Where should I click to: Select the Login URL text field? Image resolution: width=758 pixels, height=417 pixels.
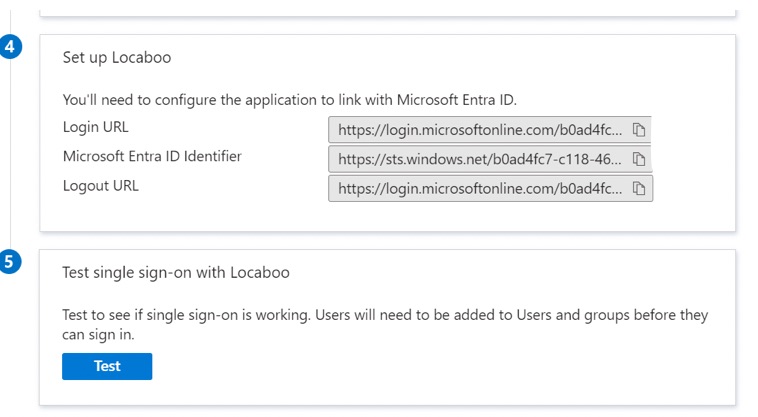tap(490, 129)
